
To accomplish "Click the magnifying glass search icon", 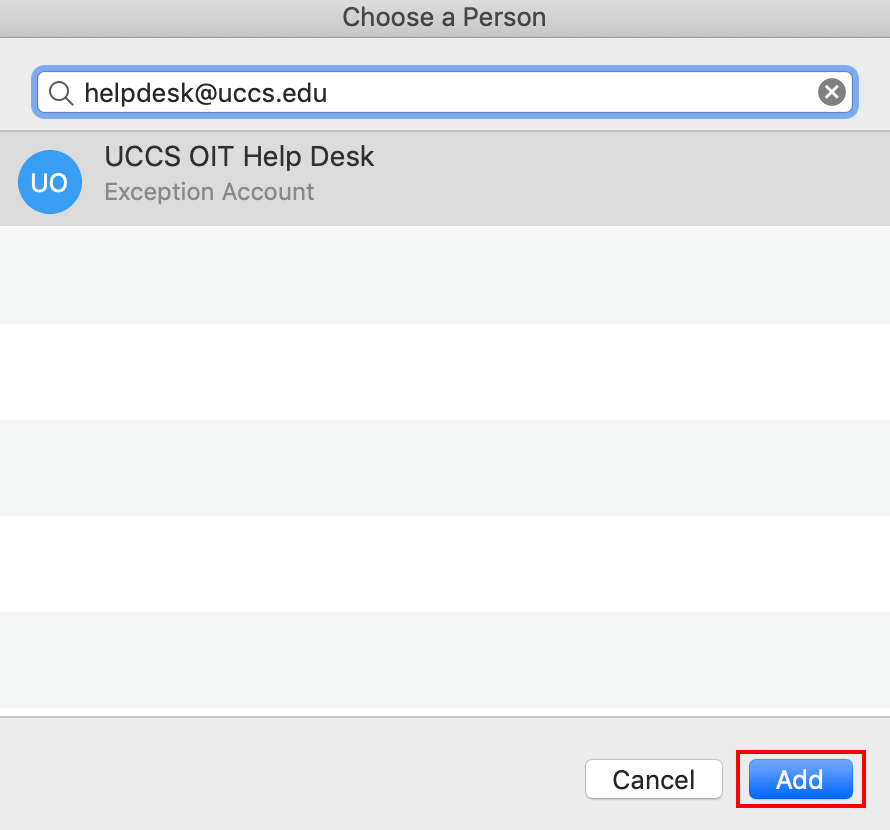I will [x=61, y=93].
